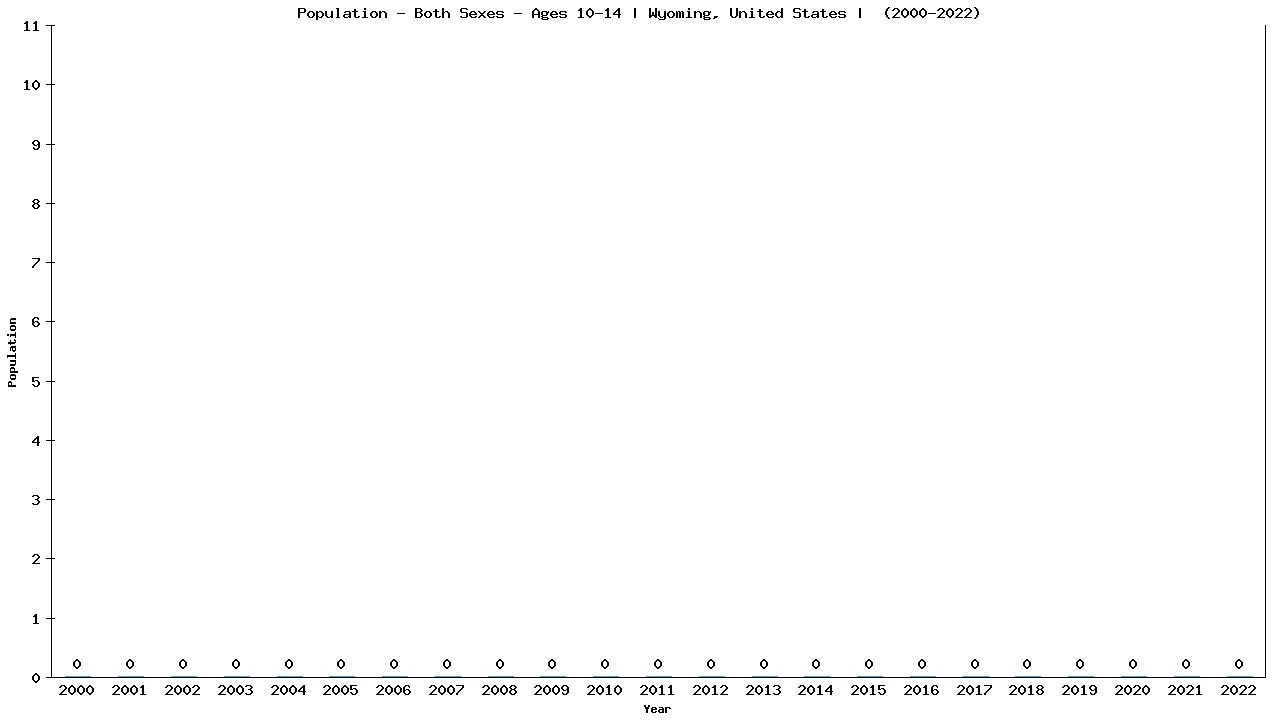Image resolution: width=1280 pixels, height=720 pixels.
Task: Click the data value 0 above 2000
Action: [x=77, y=664]
